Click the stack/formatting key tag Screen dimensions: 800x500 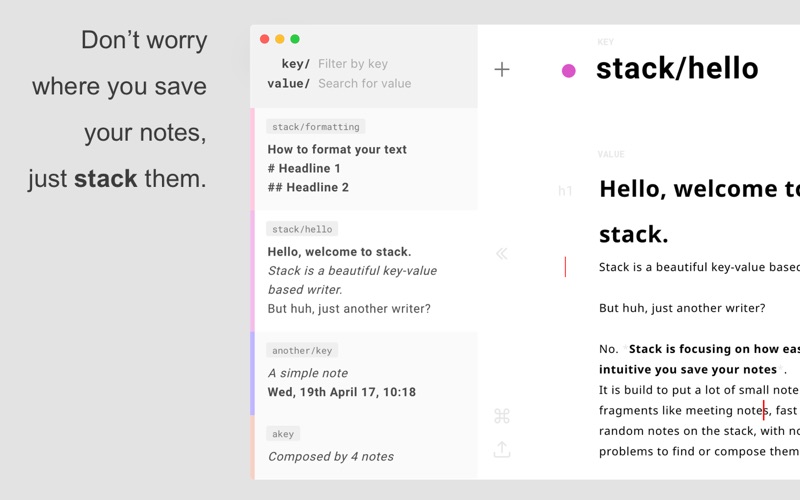(x=315, y=127)
